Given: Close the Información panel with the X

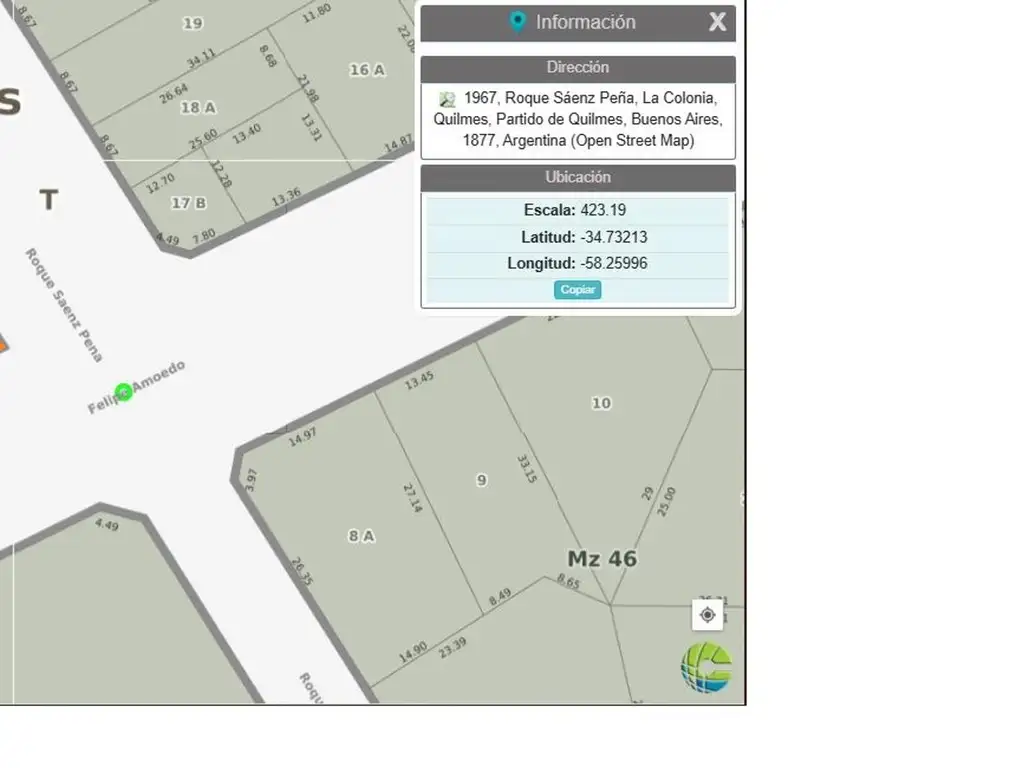Looking at the screenshot, I should click(717, 22).
